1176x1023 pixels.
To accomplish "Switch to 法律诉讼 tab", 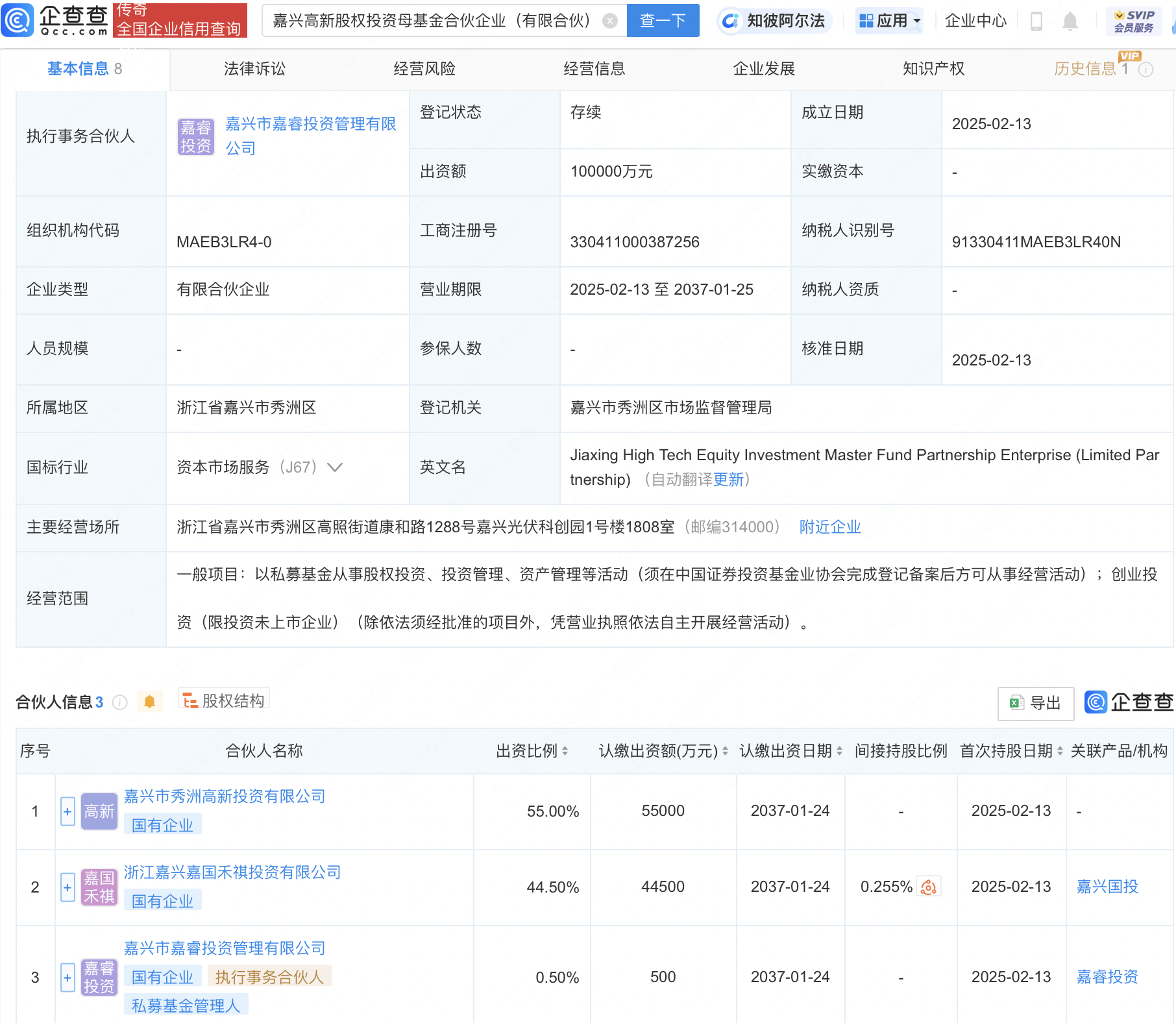I will click(254, 69).
